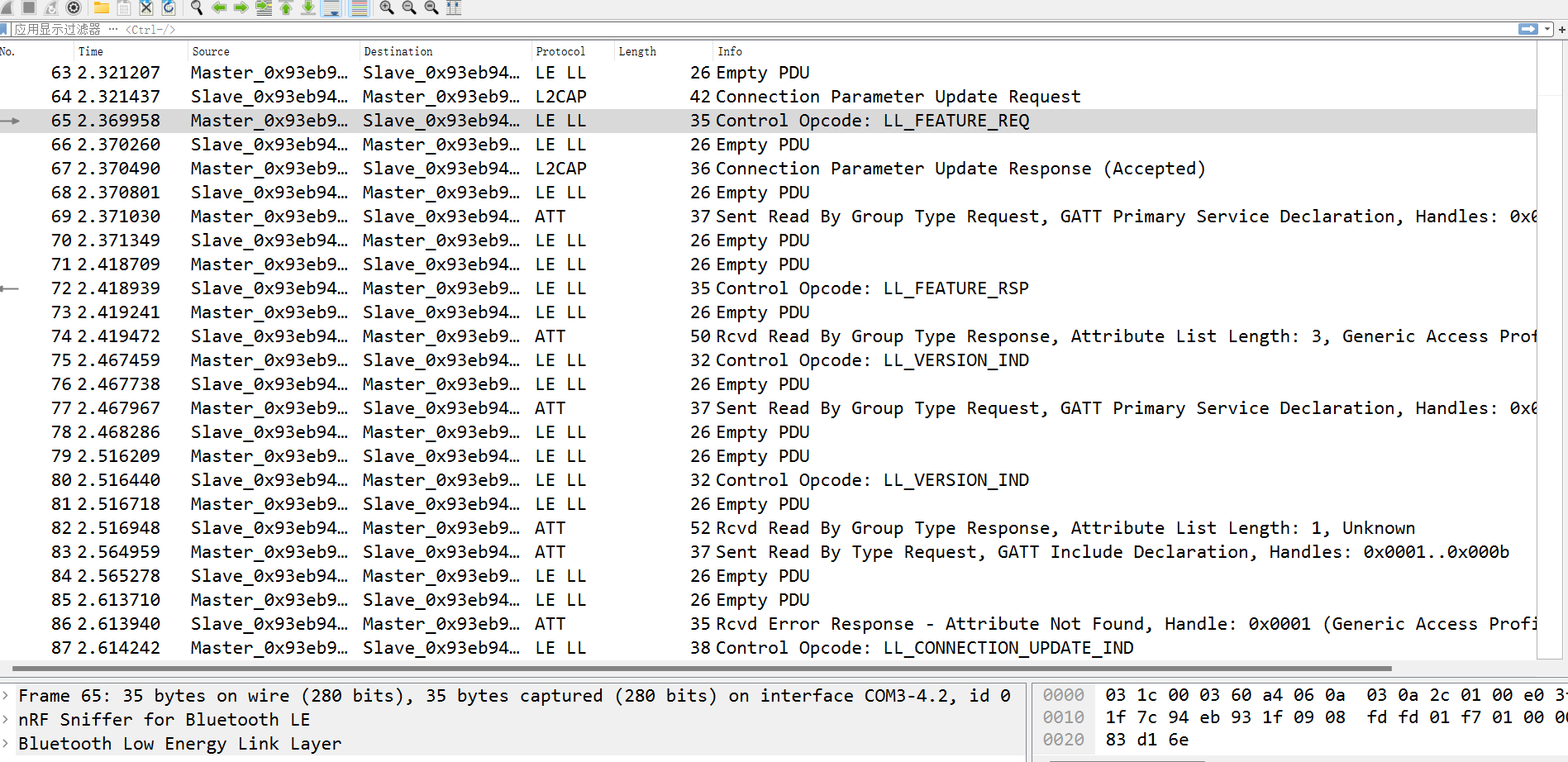Screen dimensions: 1568x762
Task: Click hex bytes '83 d1 6e' on row 0020
Action: coord(1147,740)
